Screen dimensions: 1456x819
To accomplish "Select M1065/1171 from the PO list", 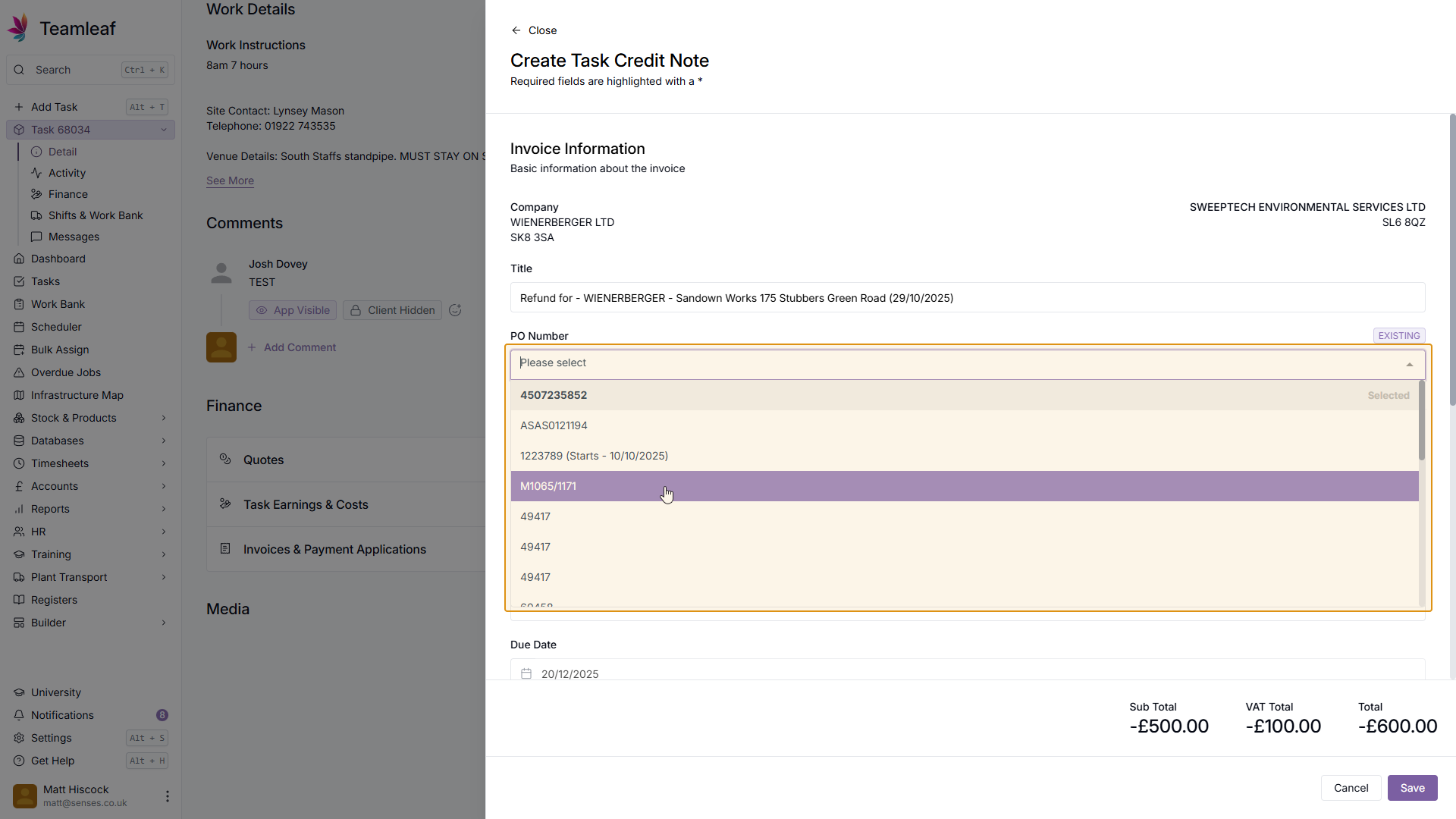I will pyautogui.click(x=548, y=486).
